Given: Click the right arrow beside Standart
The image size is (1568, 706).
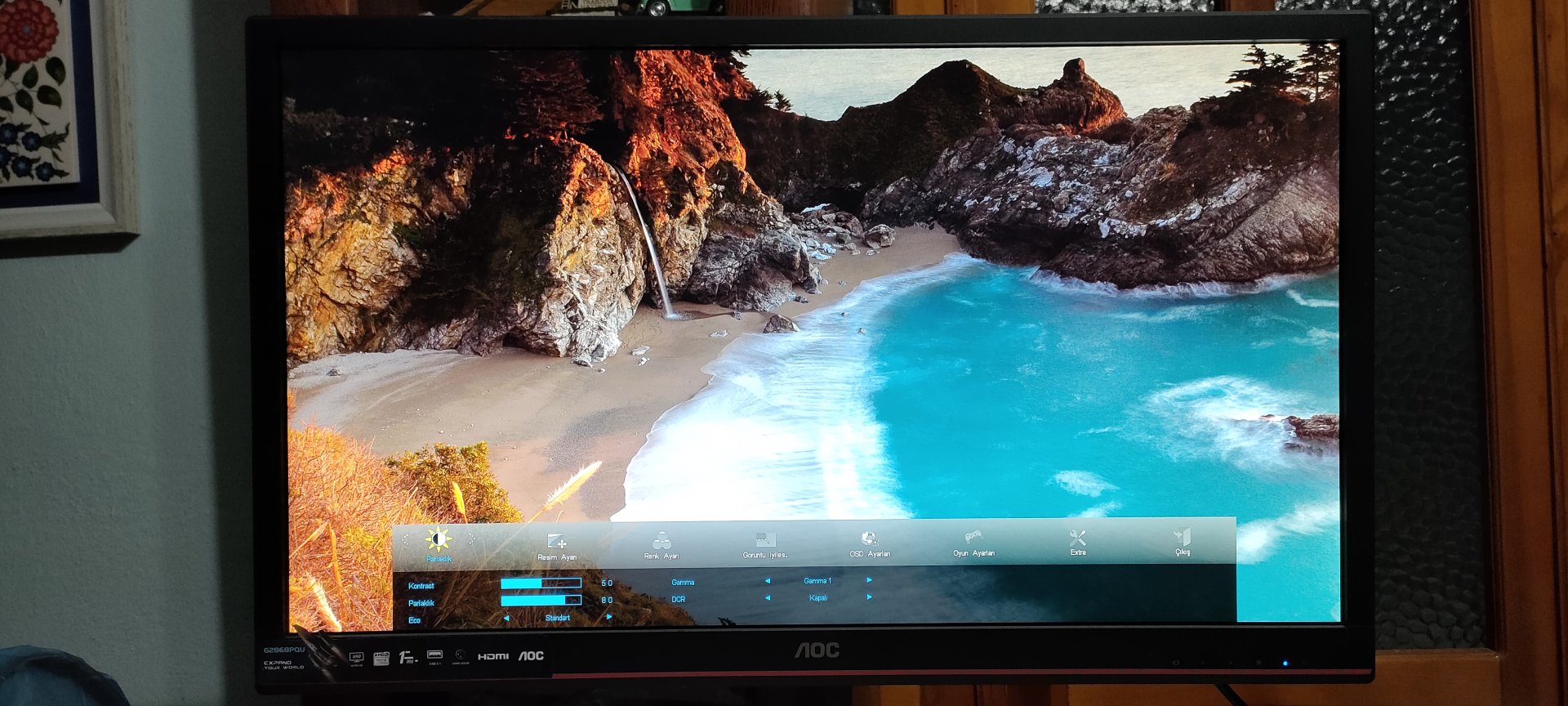Looking at the screenshot, I should coord(608,617).
